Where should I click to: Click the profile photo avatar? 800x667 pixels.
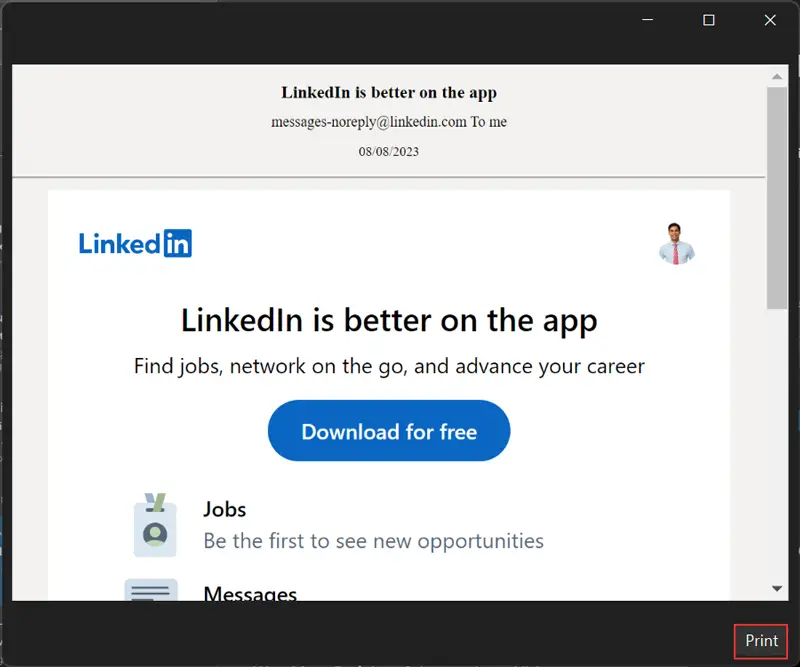676,243
